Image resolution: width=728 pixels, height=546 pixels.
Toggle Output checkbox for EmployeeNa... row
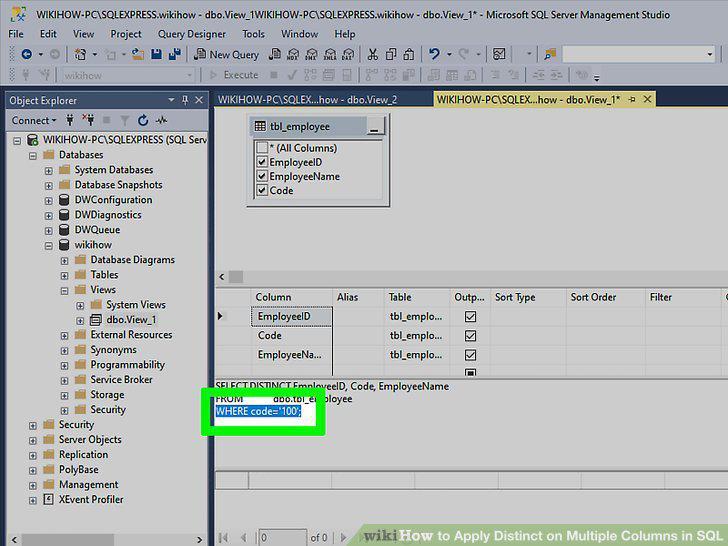point(470,355)
